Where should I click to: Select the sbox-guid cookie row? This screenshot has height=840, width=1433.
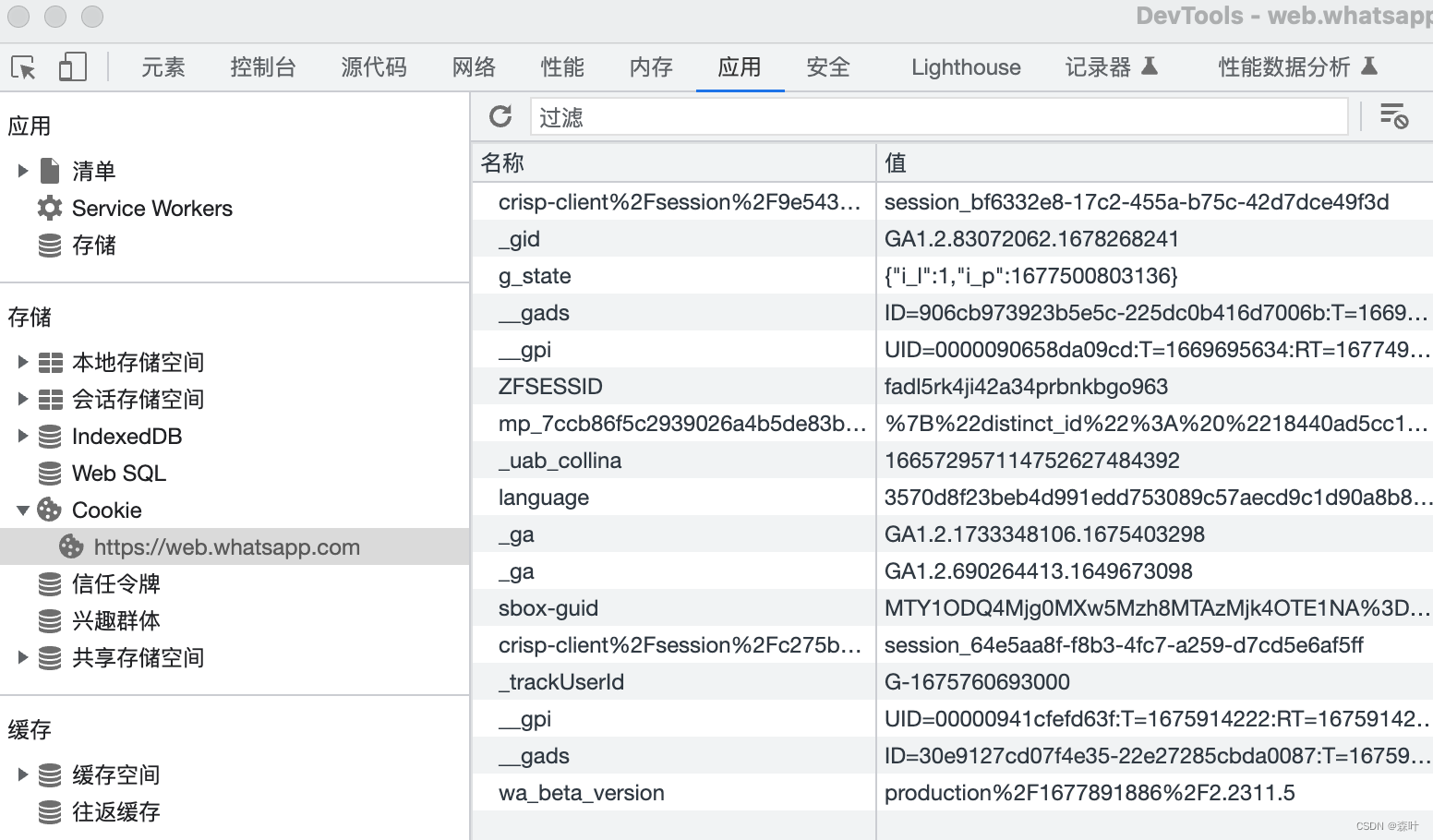tap(952, 608)
